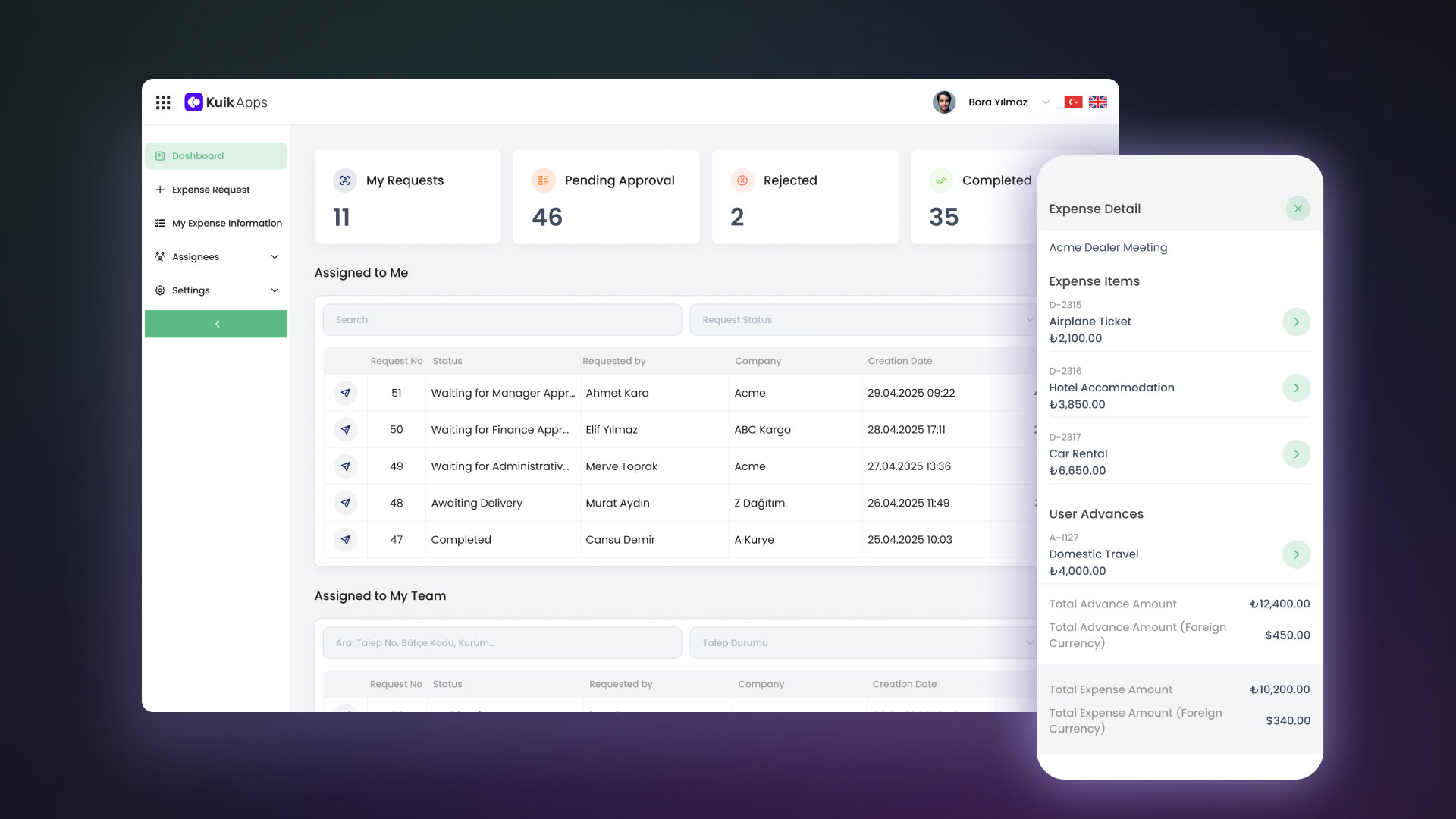Open the apps grid launcher icon
This screenshot has height=819, width=1456.
[163, 102]
